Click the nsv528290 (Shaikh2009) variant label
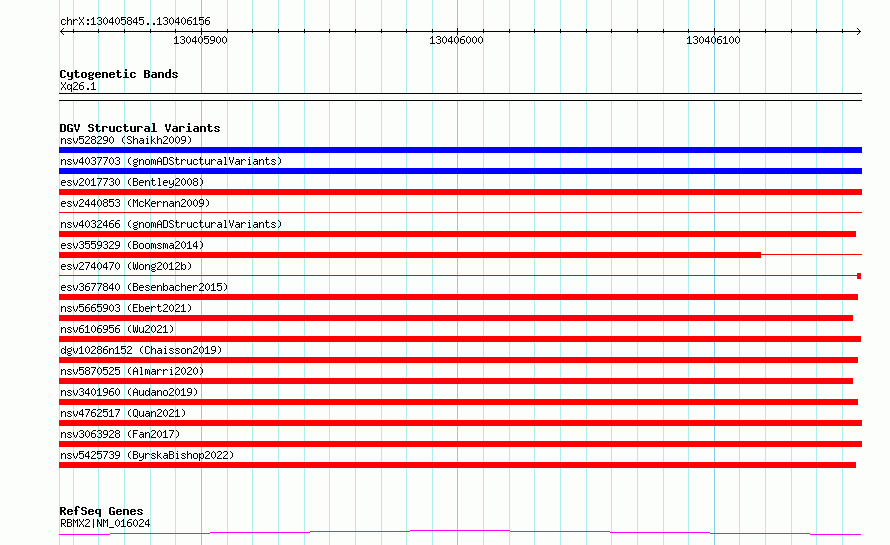 [126, 140]
